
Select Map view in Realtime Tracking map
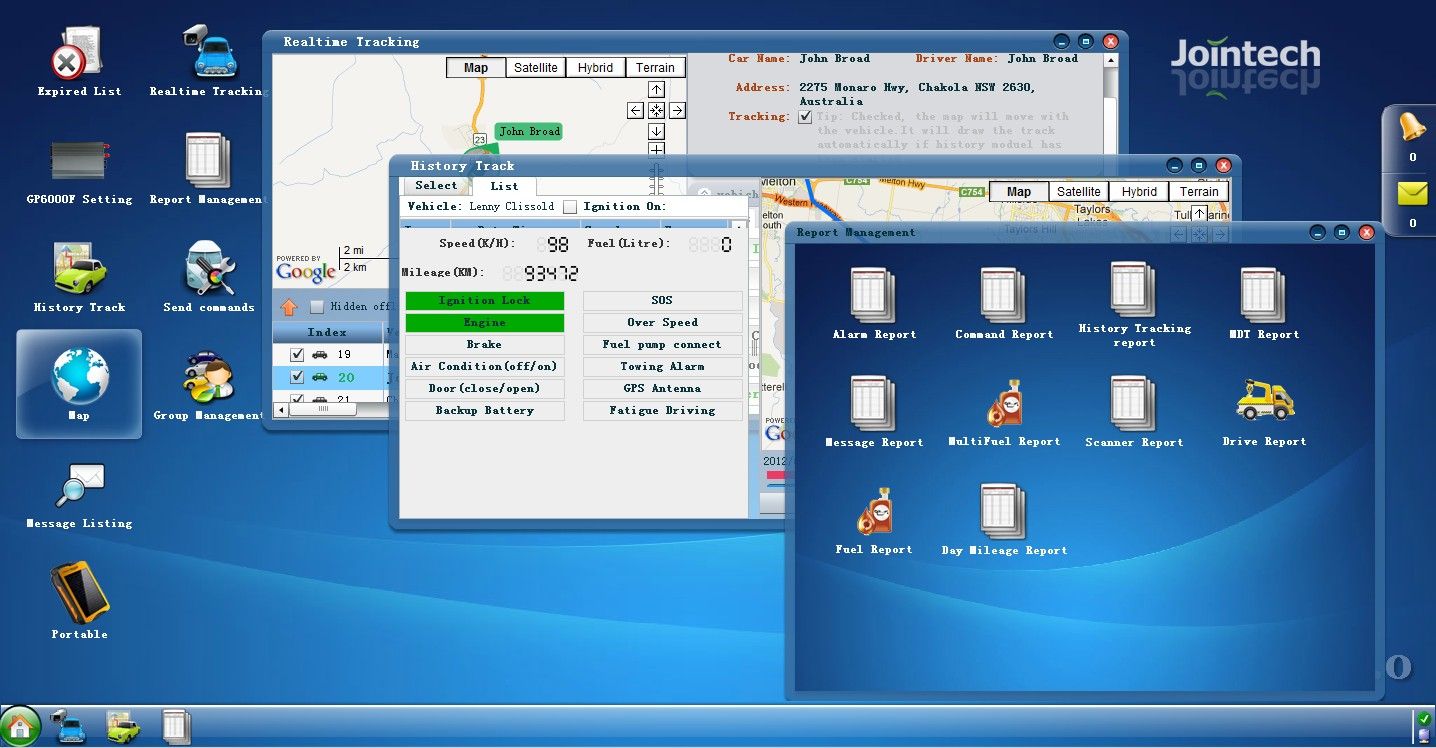tap(476, 68)
